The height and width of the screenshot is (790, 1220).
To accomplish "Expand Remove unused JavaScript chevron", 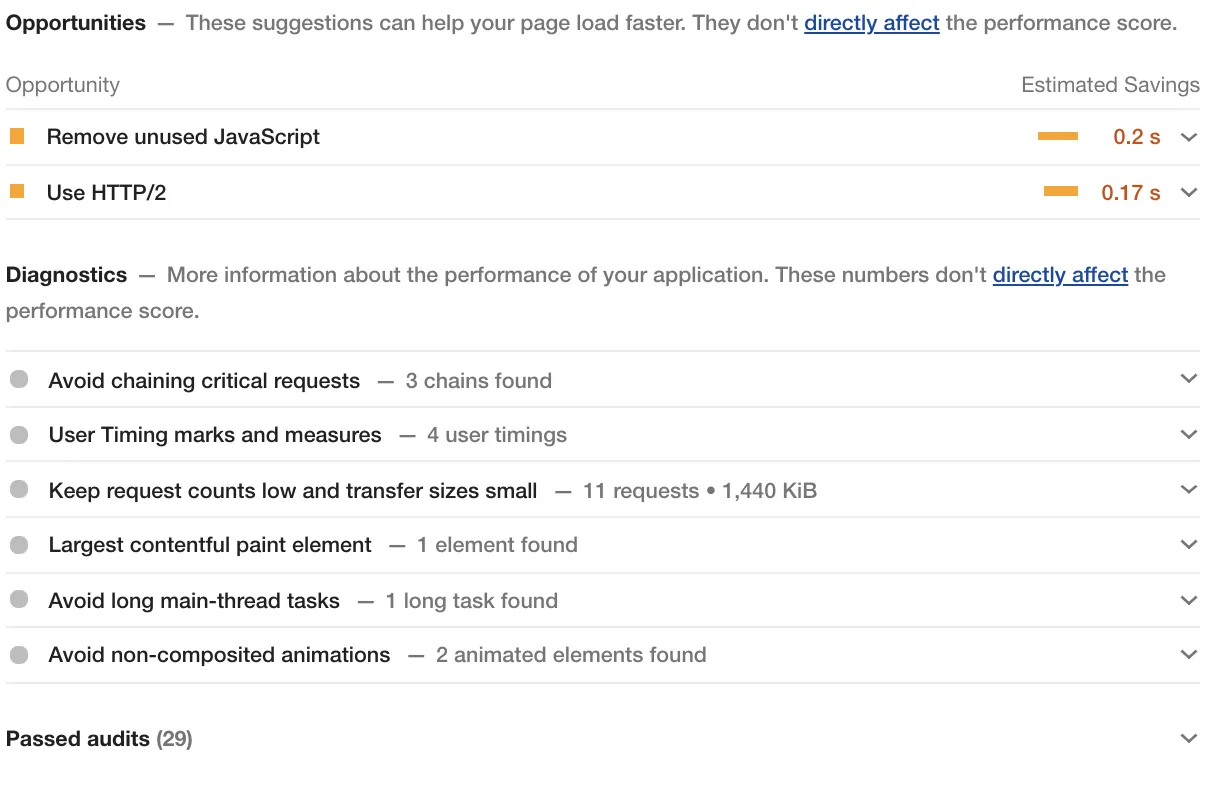I will tap(1188, 137).
